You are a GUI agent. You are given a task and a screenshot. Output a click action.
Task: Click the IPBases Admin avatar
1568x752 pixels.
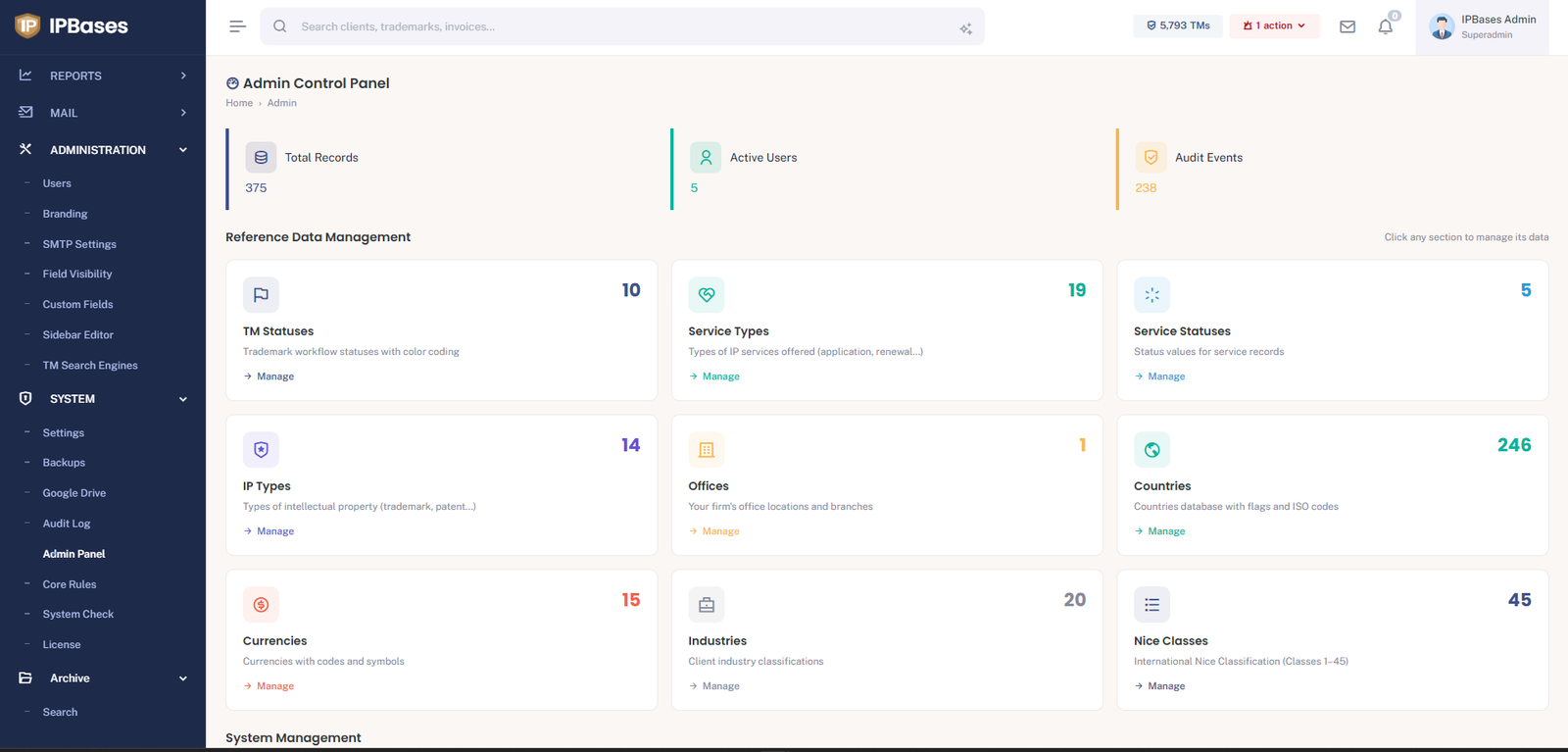point(1442,26)
